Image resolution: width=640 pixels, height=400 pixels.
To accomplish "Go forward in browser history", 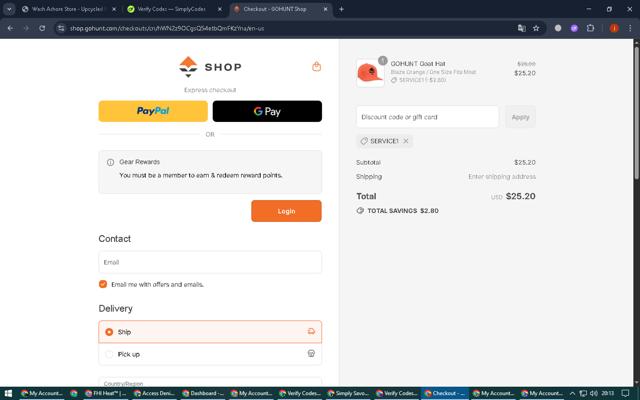I will pos(26,28).
